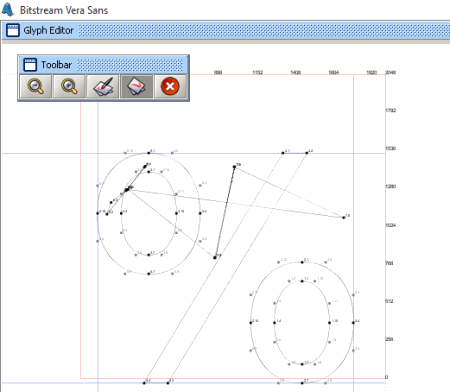The width and height of the screenshot is (450, 392).
Task: Click the zoom out magnifier in Toolbar
Action: (36, 86)
